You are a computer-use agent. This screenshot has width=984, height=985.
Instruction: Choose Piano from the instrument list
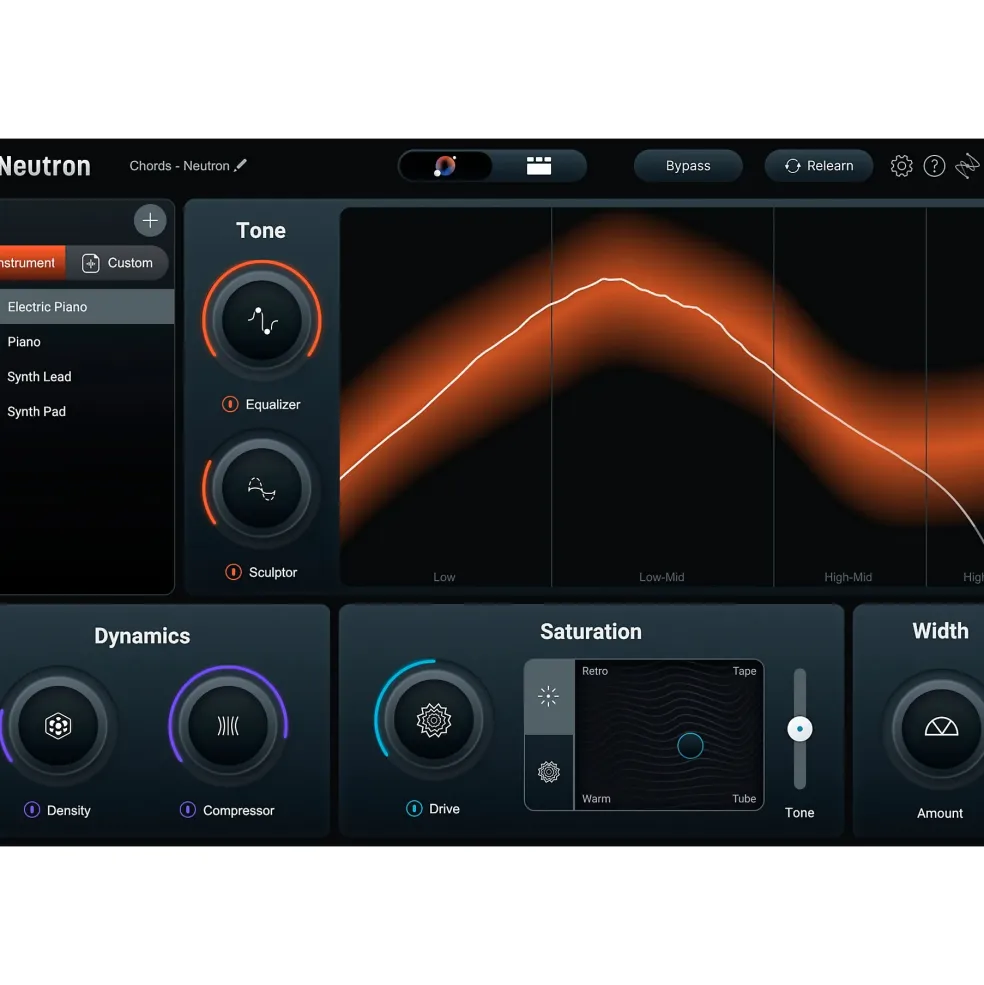tap(87, 342)
